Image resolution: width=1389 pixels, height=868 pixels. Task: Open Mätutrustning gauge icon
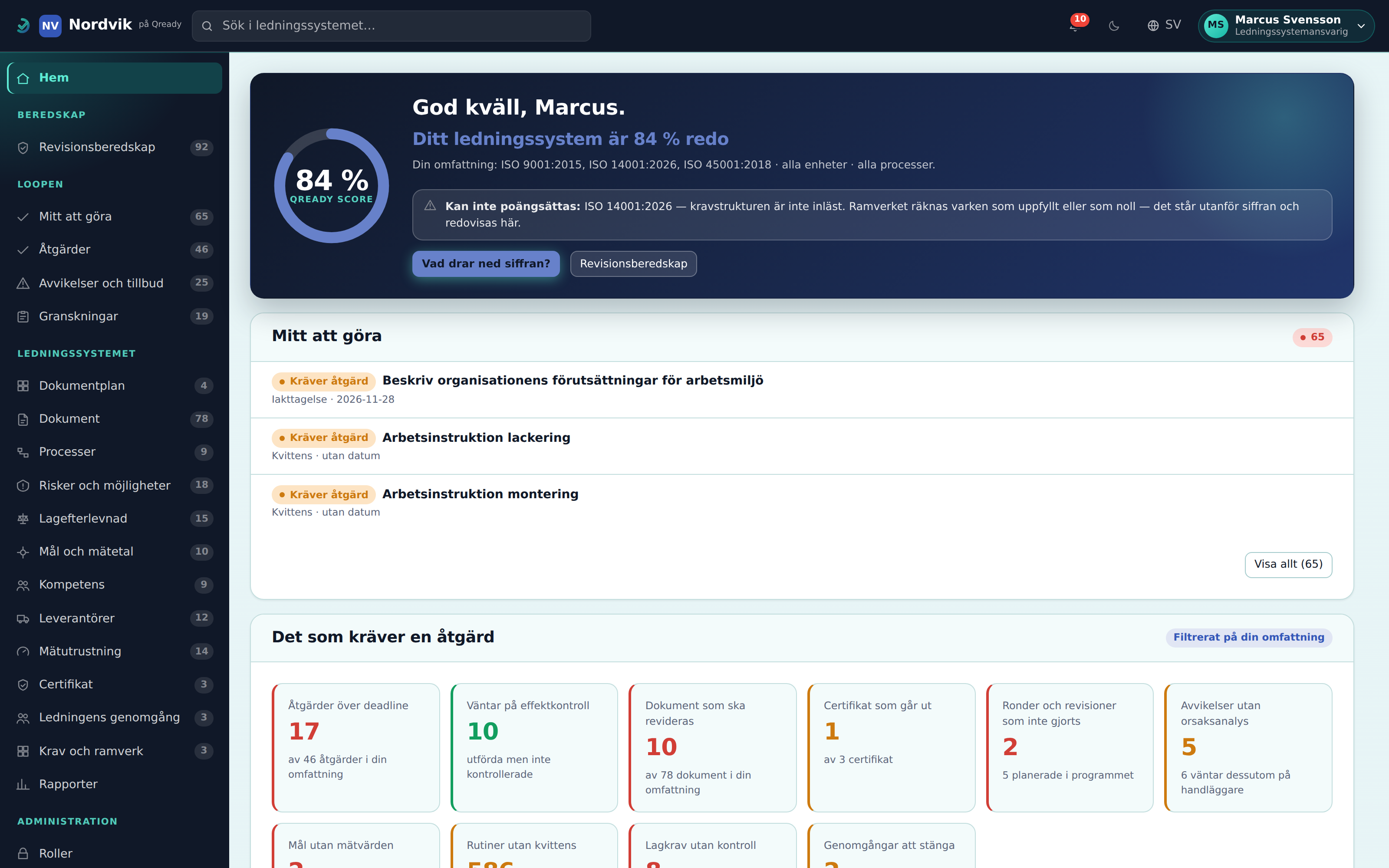point(23,651)
